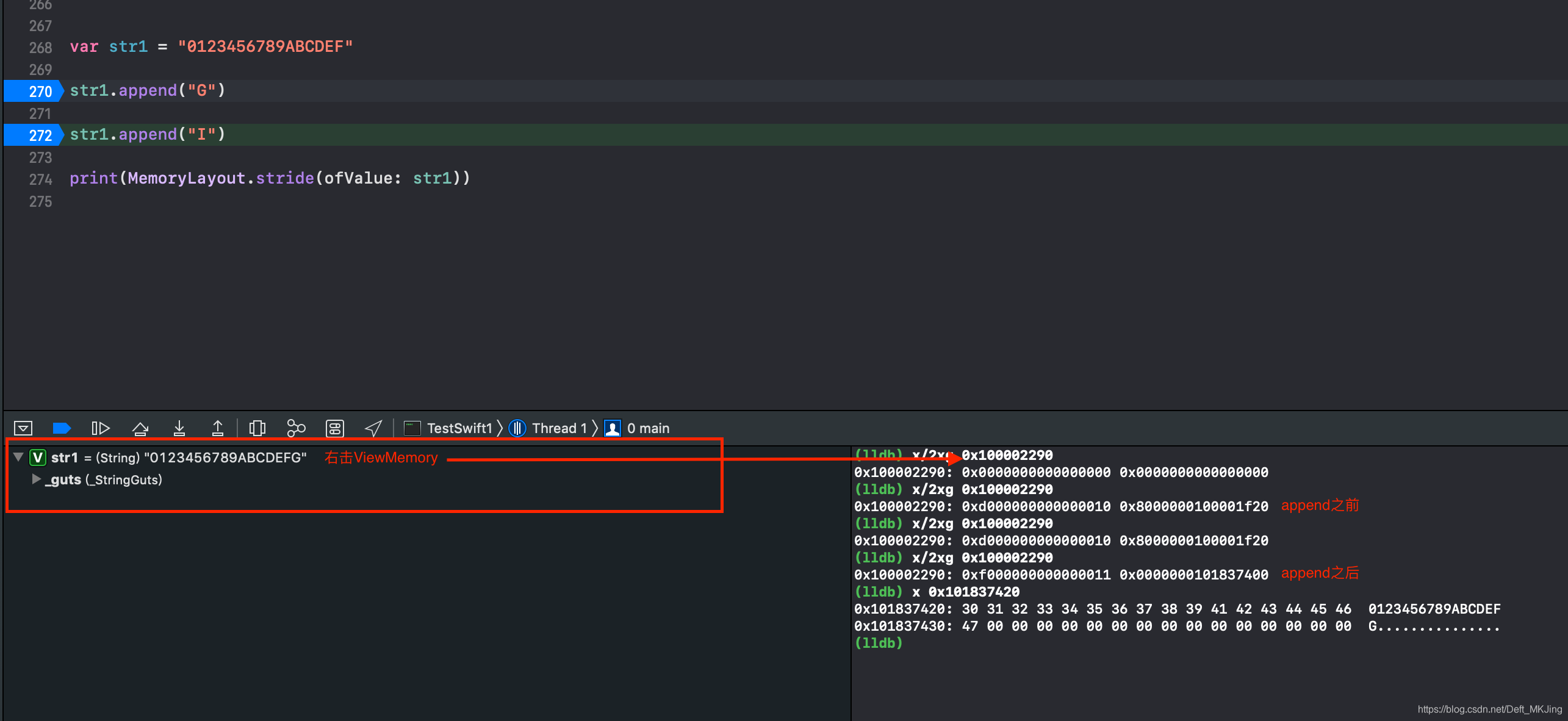
Task: Continue program execution
Action: (x=100, y=428)
